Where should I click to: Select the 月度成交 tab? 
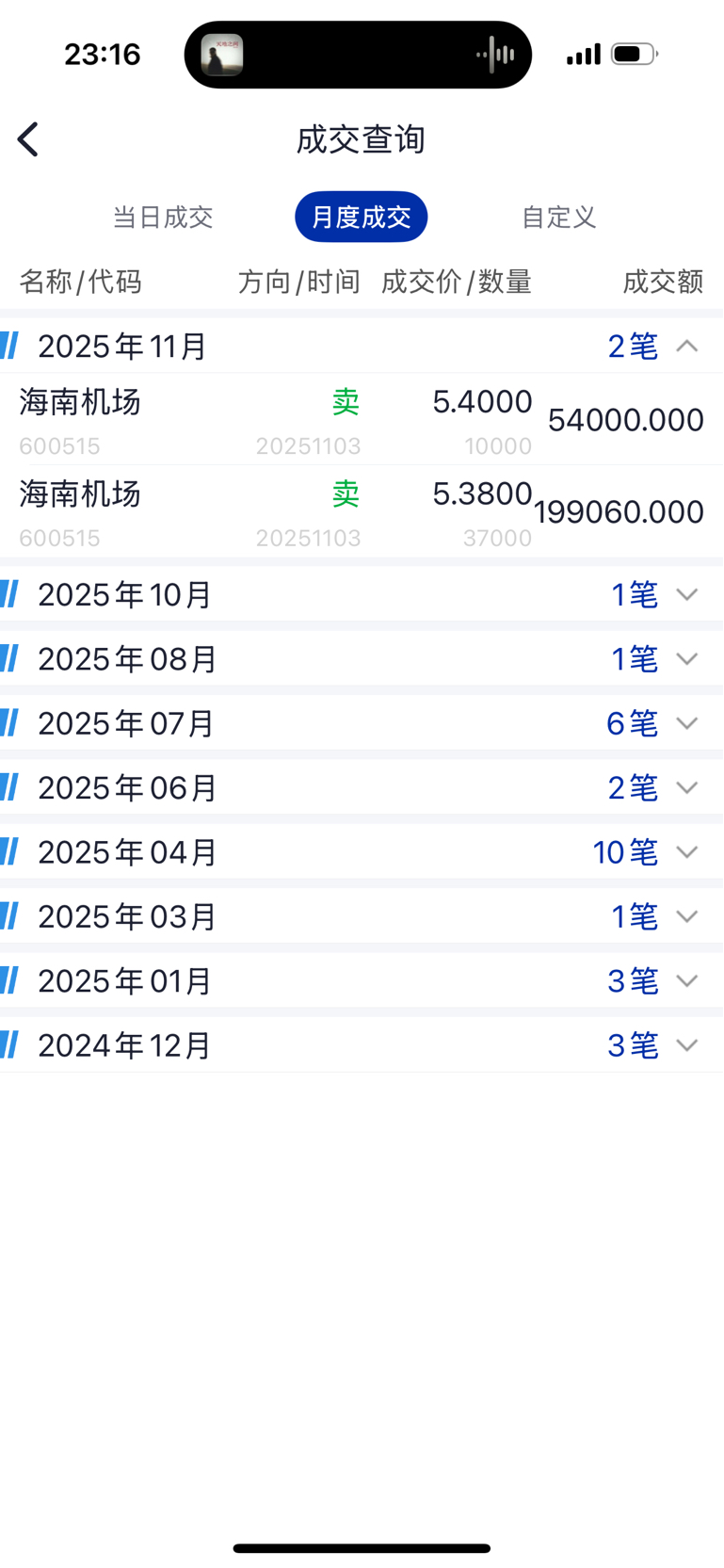pos(361,218)
